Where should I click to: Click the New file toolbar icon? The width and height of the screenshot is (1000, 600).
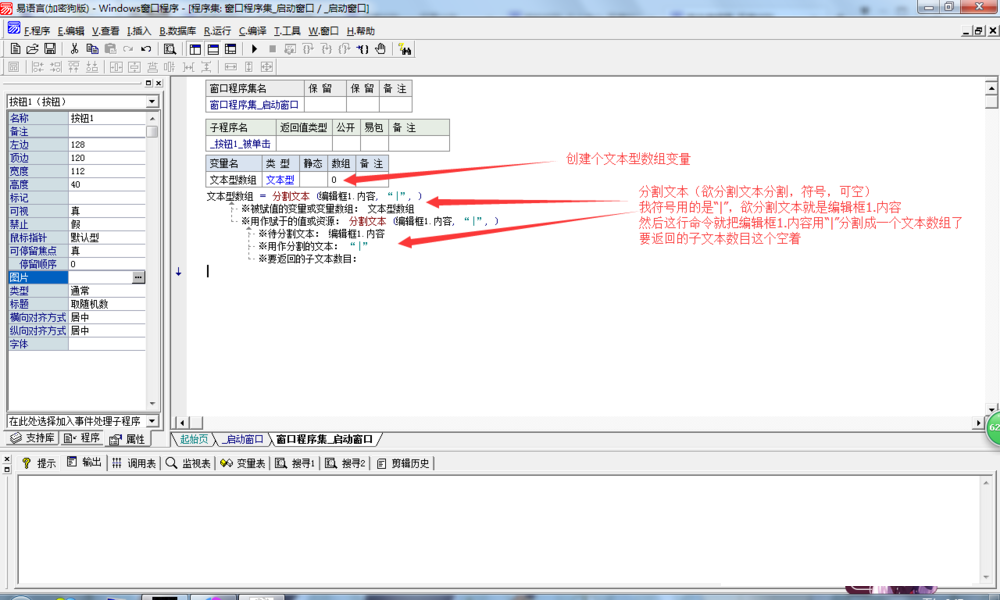click(x=15, y=48)
